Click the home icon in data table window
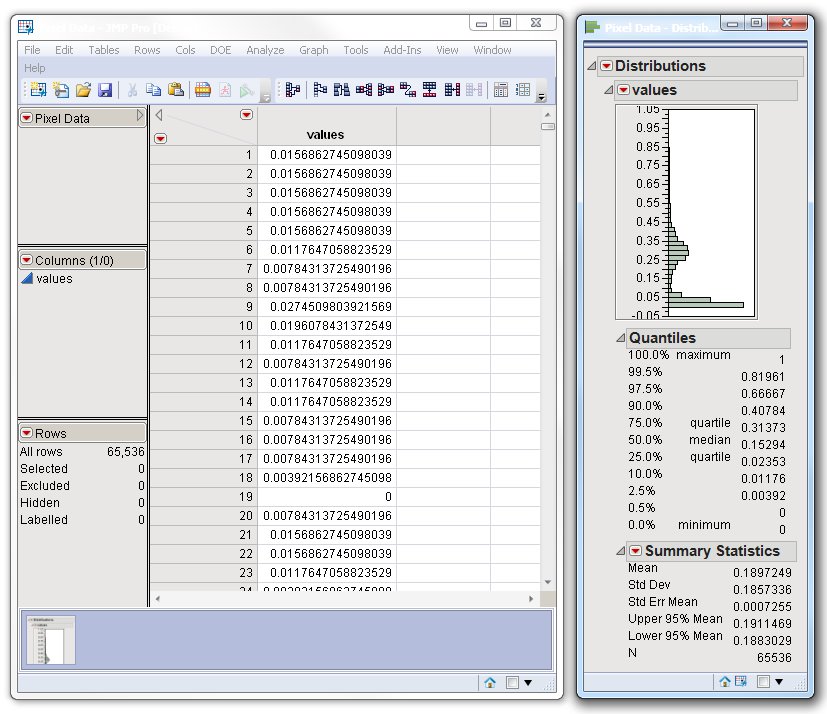Image resolution: width=827 pixels, height=714 pixels. coord(490,682)
